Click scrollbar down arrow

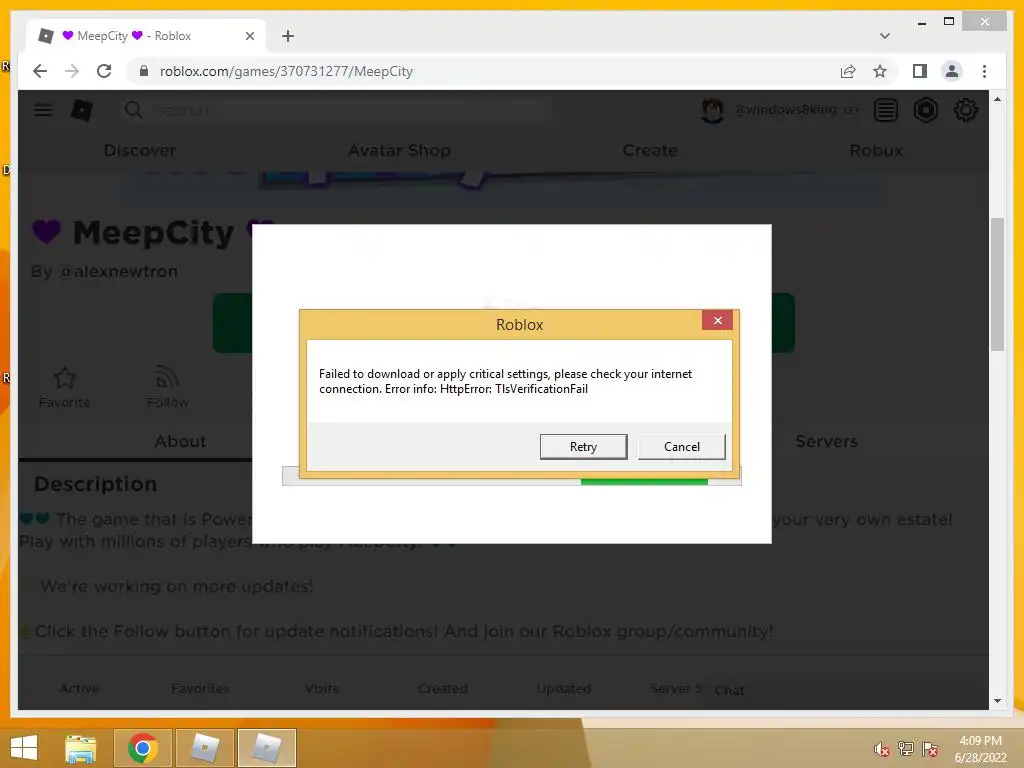[x=997, y=701]
